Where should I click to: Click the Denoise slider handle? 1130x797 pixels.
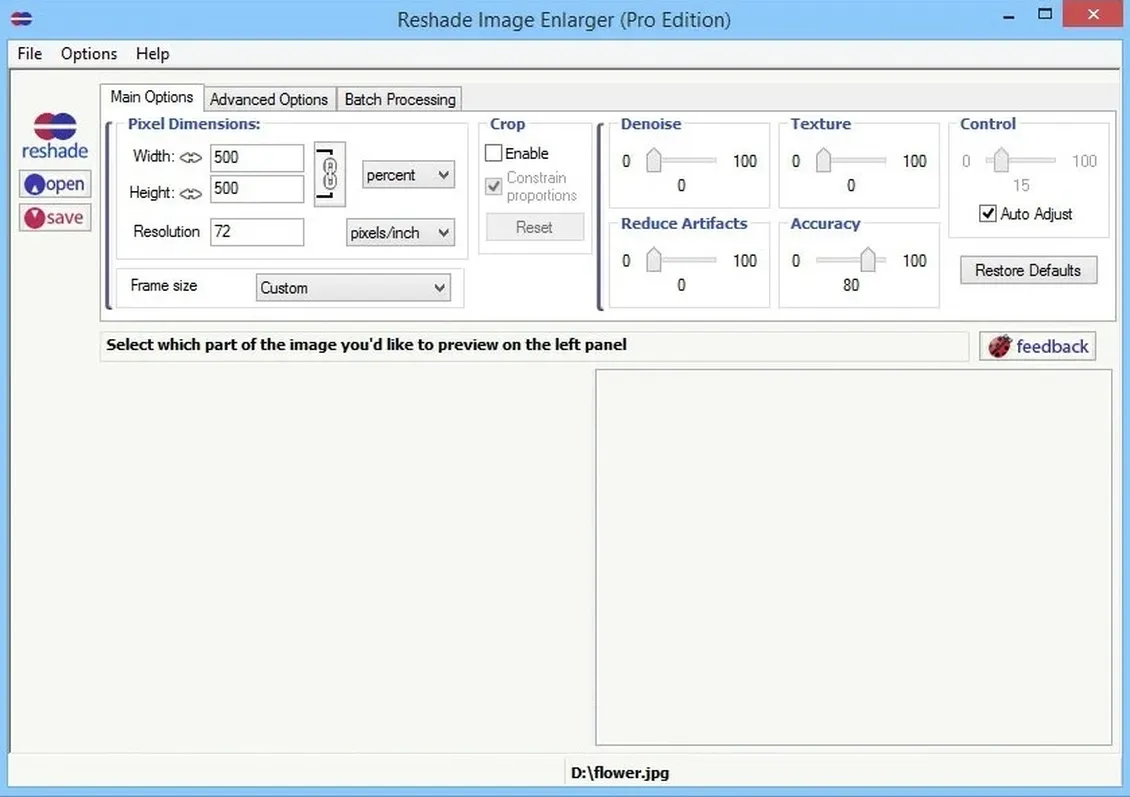[x=654, y=160]
